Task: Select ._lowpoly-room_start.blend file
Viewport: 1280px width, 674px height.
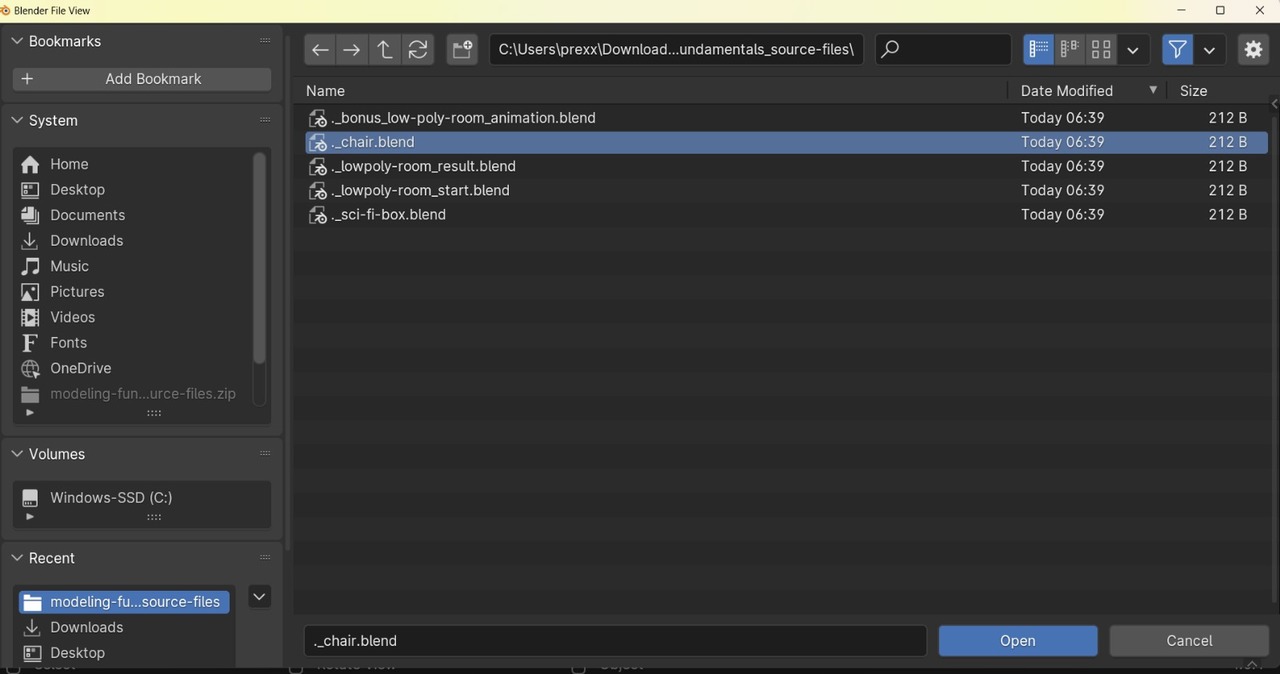Action: click(x=785, y=190)
